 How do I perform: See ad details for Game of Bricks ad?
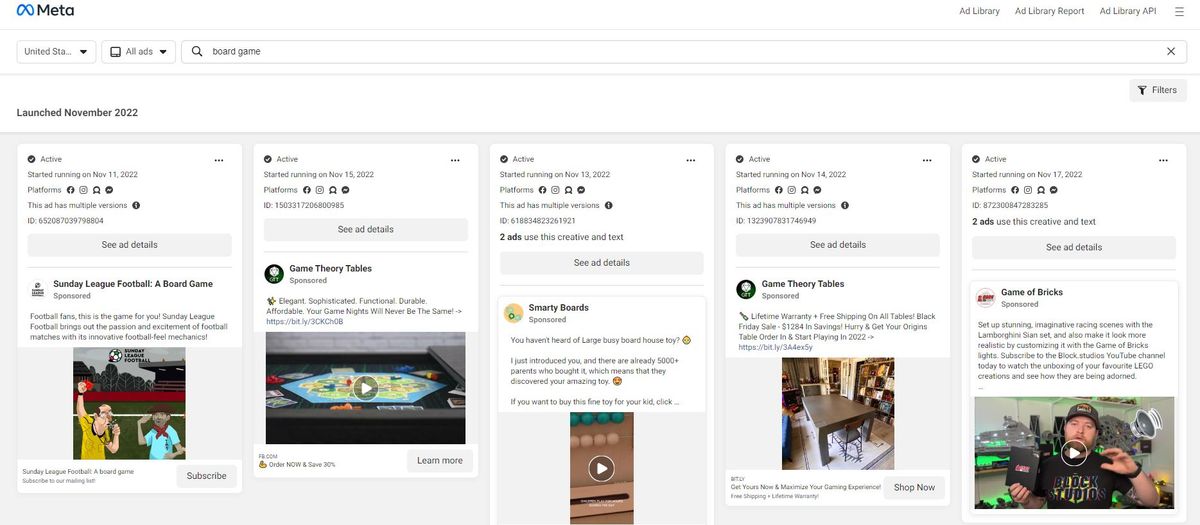coord(1074,247)
